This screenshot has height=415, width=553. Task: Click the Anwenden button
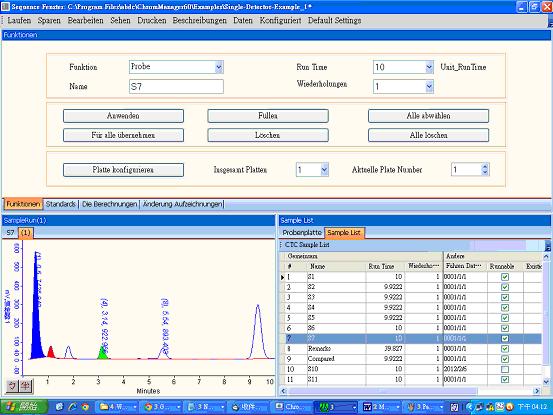pyautogui.click(x=123, y=116)
